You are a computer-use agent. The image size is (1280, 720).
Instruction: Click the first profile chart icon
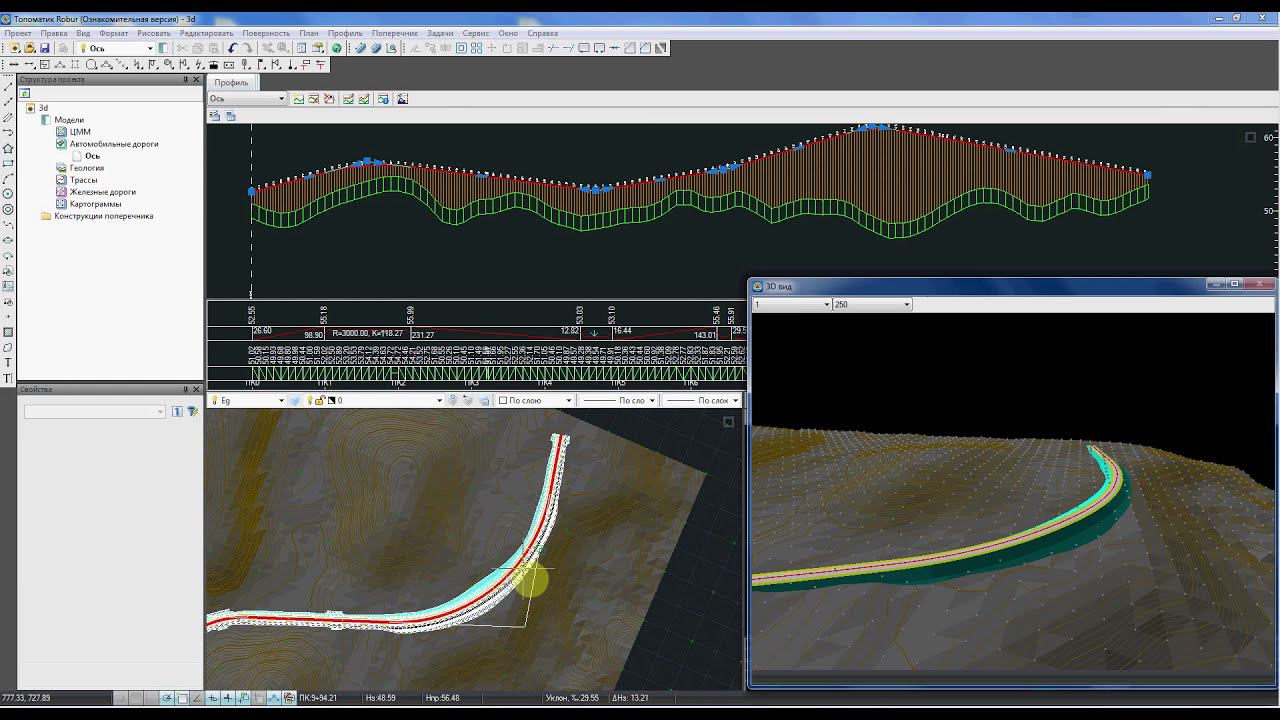click(298, 99)
